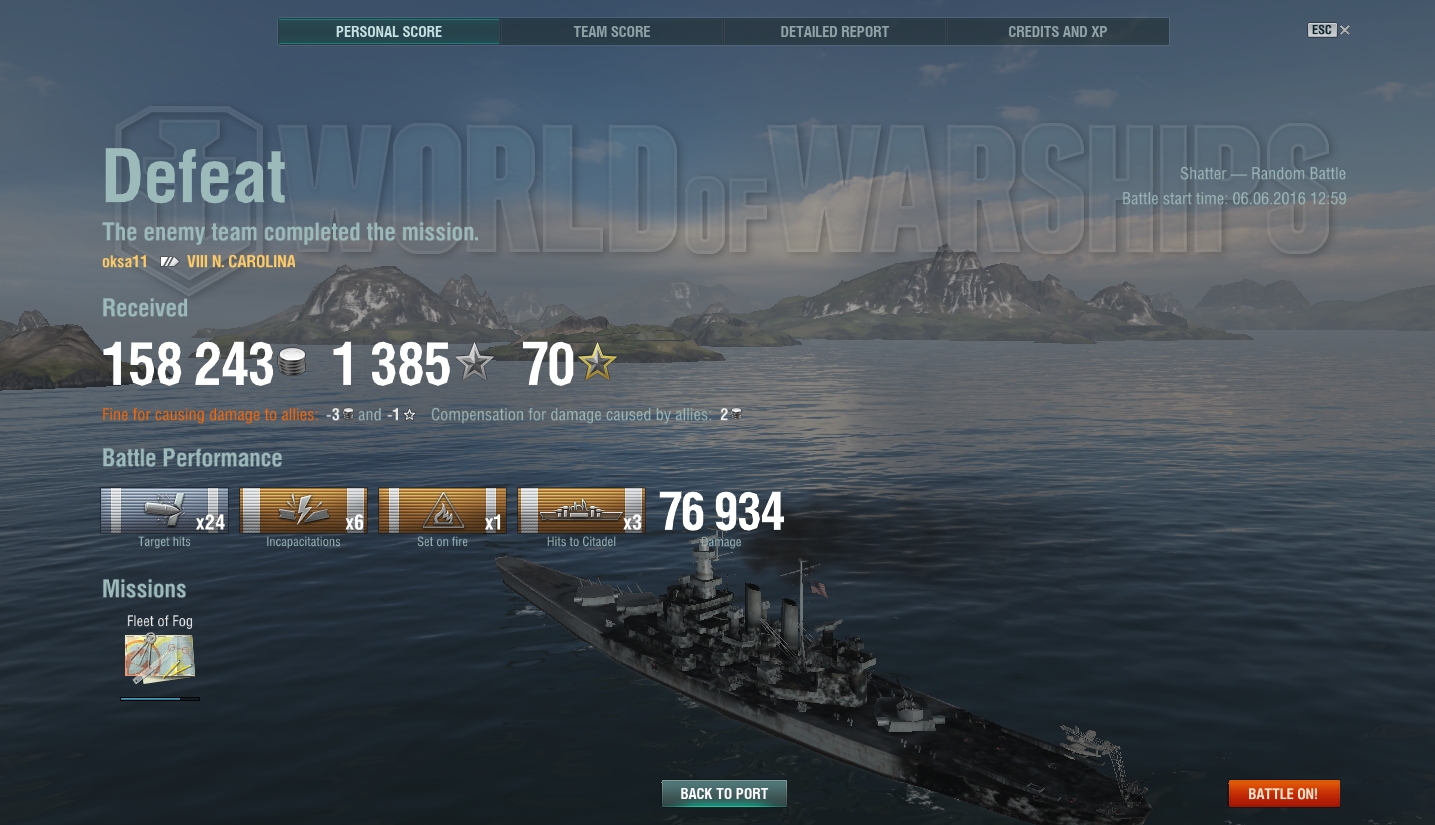Open the Credits and XP tab
This screenshot has height=825, width=1435.
point(1058,32)
